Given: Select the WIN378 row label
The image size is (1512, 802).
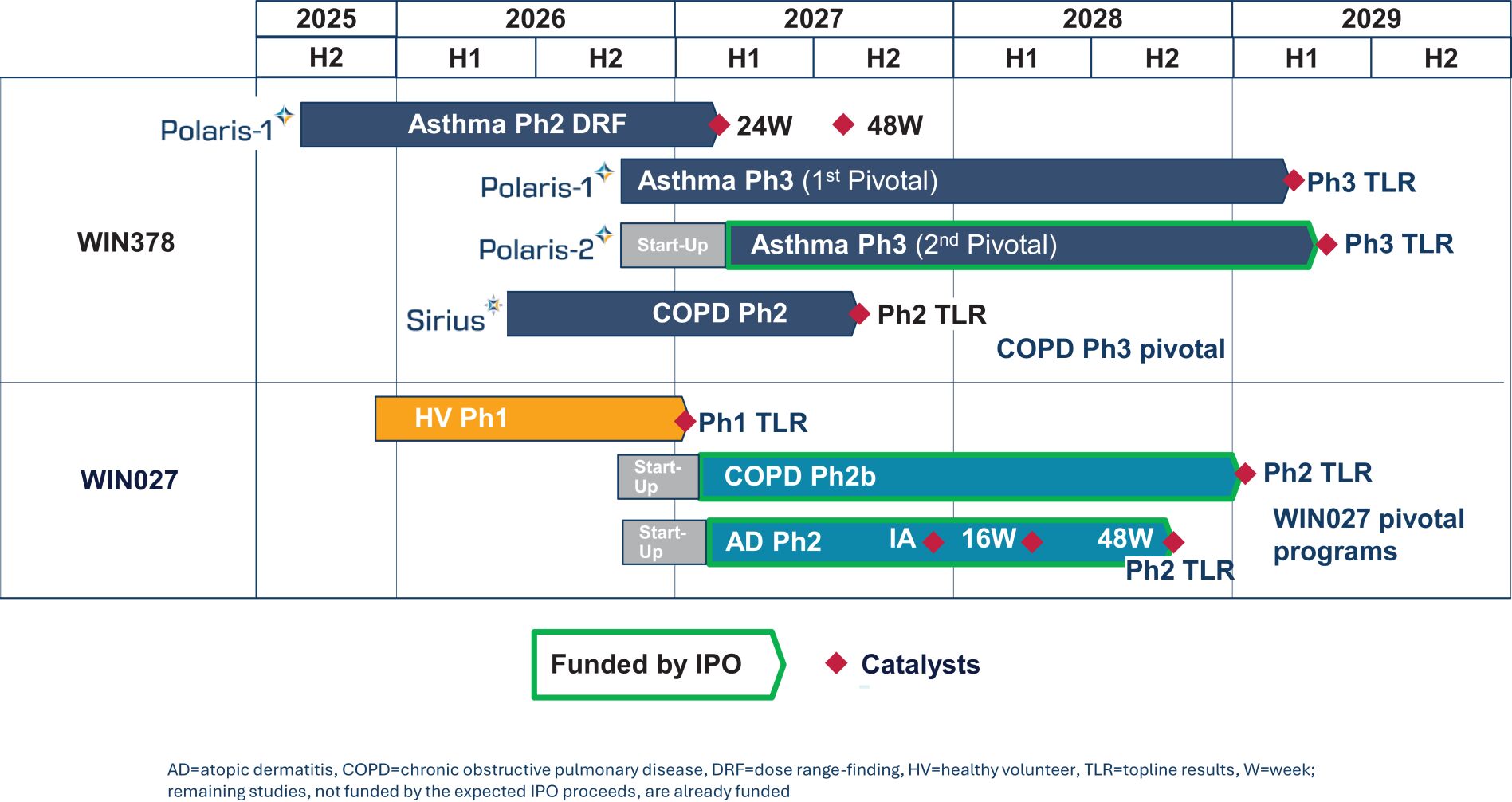Looking at the screenshot, I should (126, 242).
